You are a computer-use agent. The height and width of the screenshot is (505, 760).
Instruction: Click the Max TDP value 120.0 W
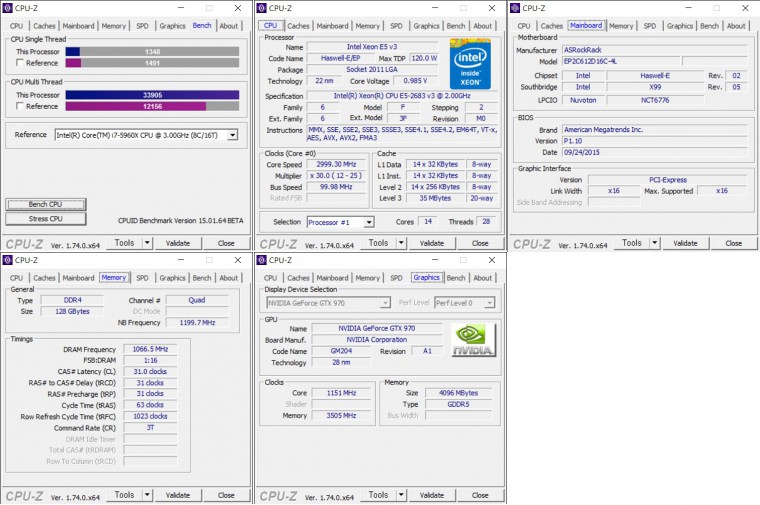pos(424,58)
